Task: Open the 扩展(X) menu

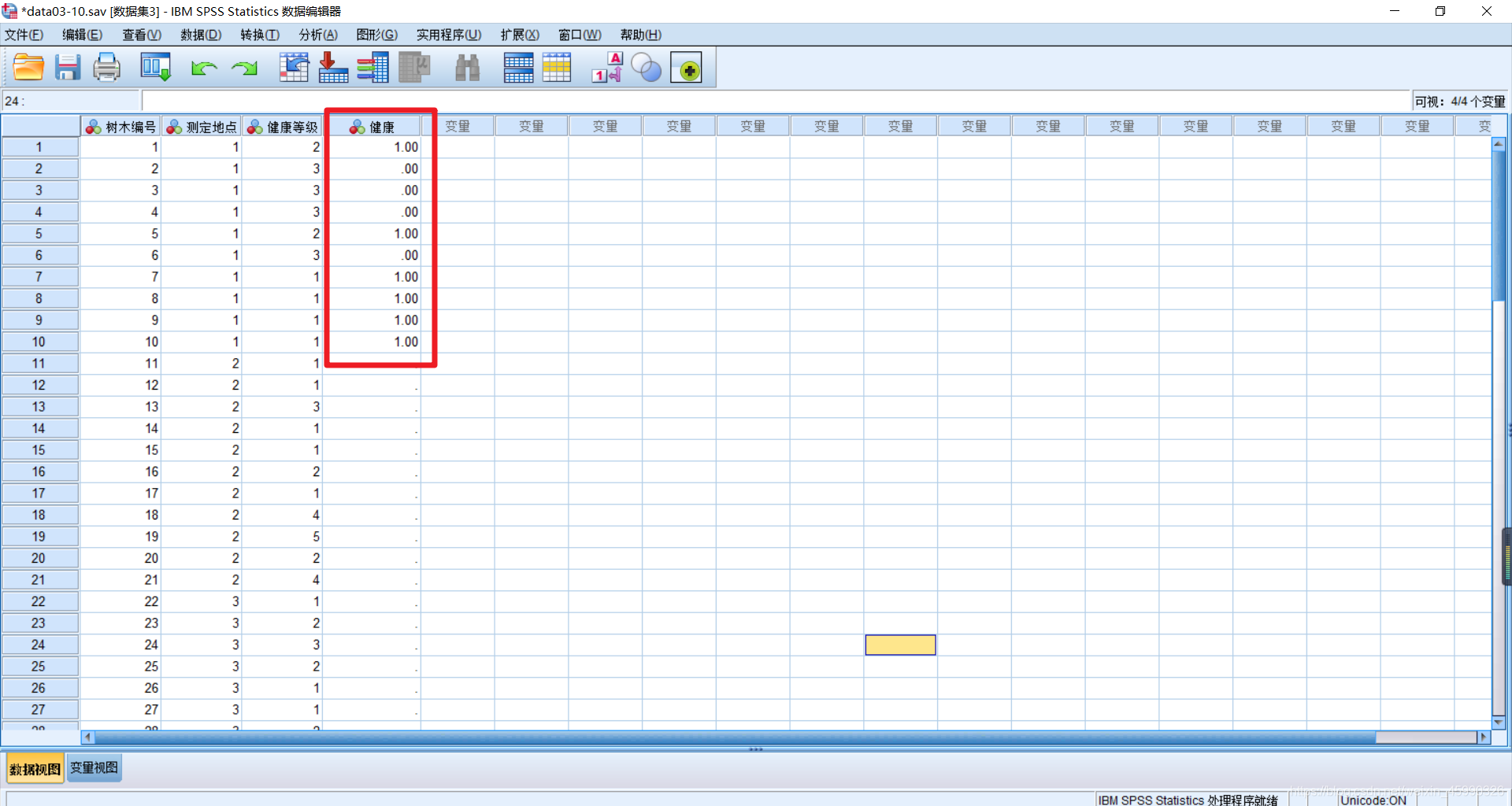Action: tap(520, 35)
